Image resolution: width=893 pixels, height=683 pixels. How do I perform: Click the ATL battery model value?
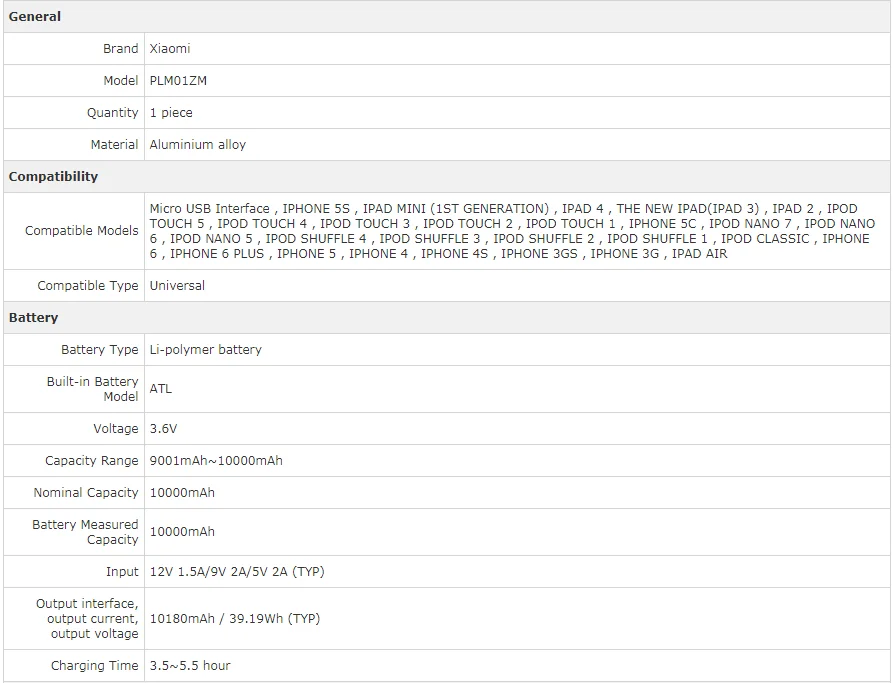click(x=161, y=388)
